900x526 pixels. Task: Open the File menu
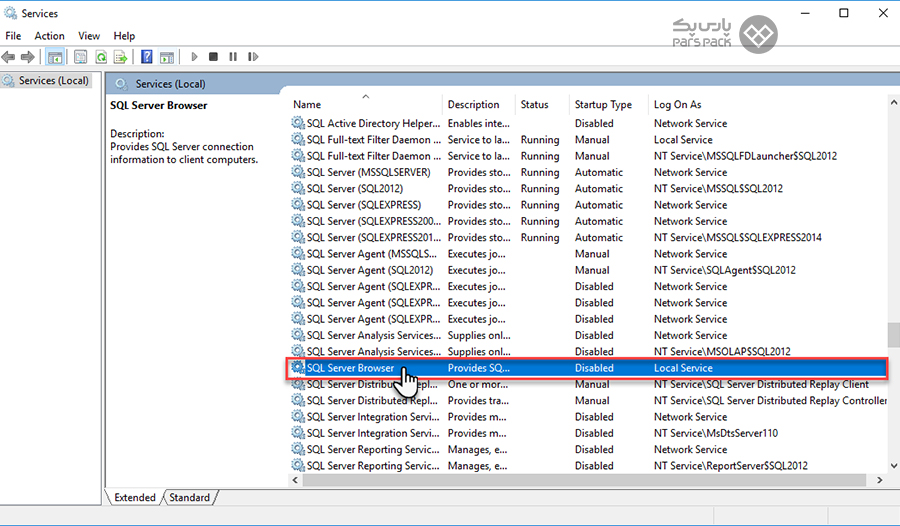(13, 36)
